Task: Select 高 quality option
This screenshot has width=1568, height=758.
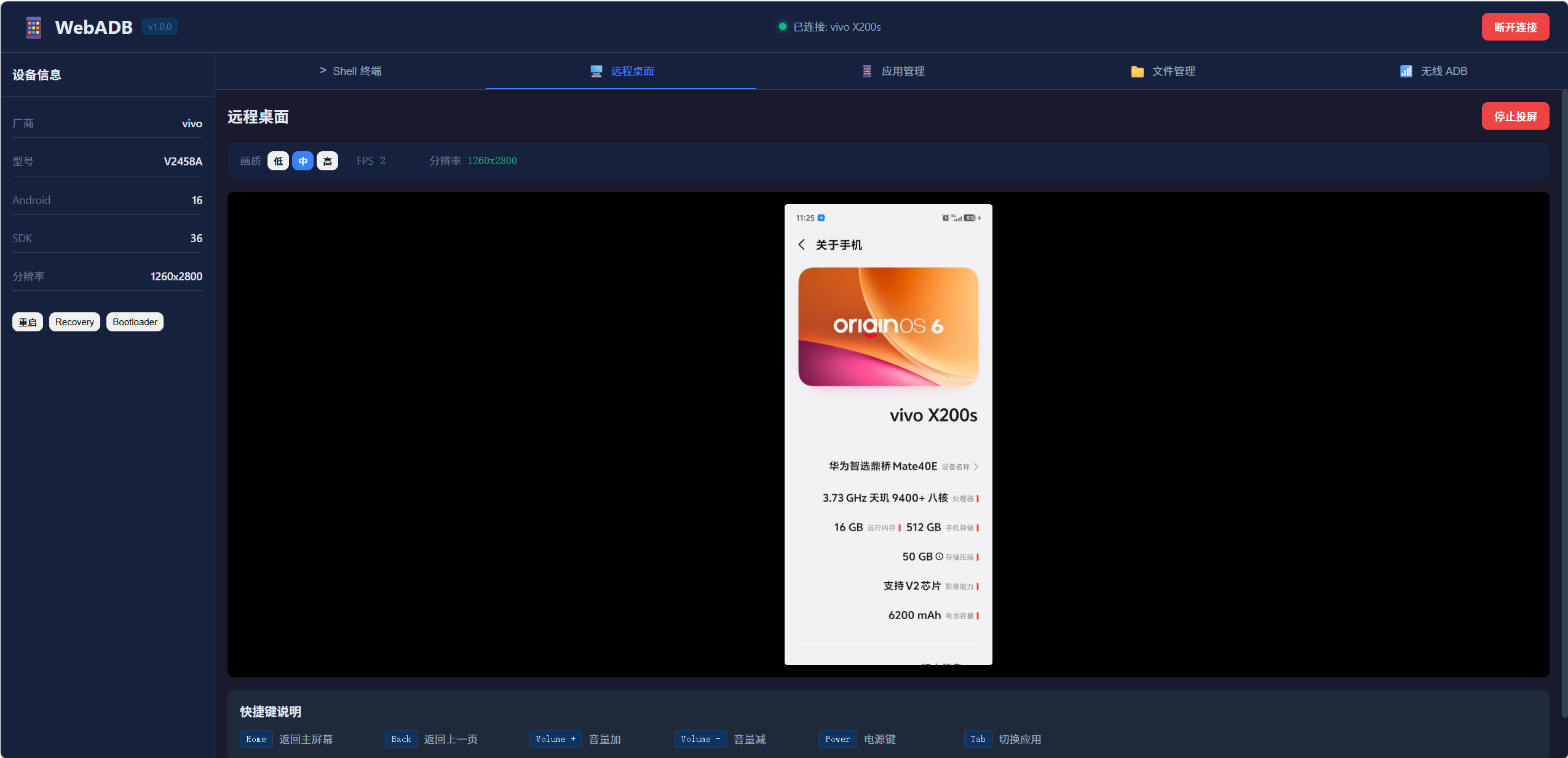Action: tap(327, 161)
